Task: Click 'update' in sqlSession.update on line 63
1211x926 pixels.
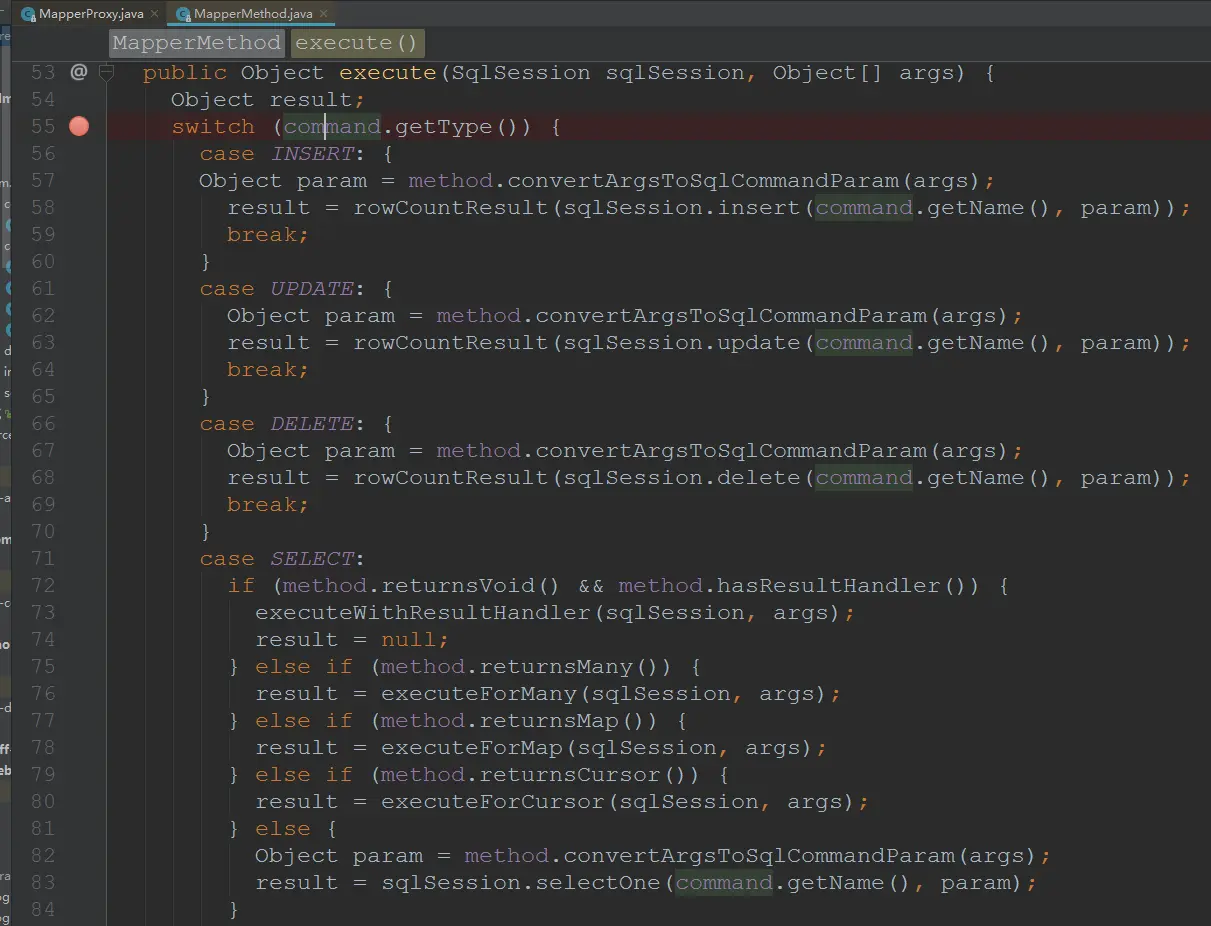Action: (759, 342)
